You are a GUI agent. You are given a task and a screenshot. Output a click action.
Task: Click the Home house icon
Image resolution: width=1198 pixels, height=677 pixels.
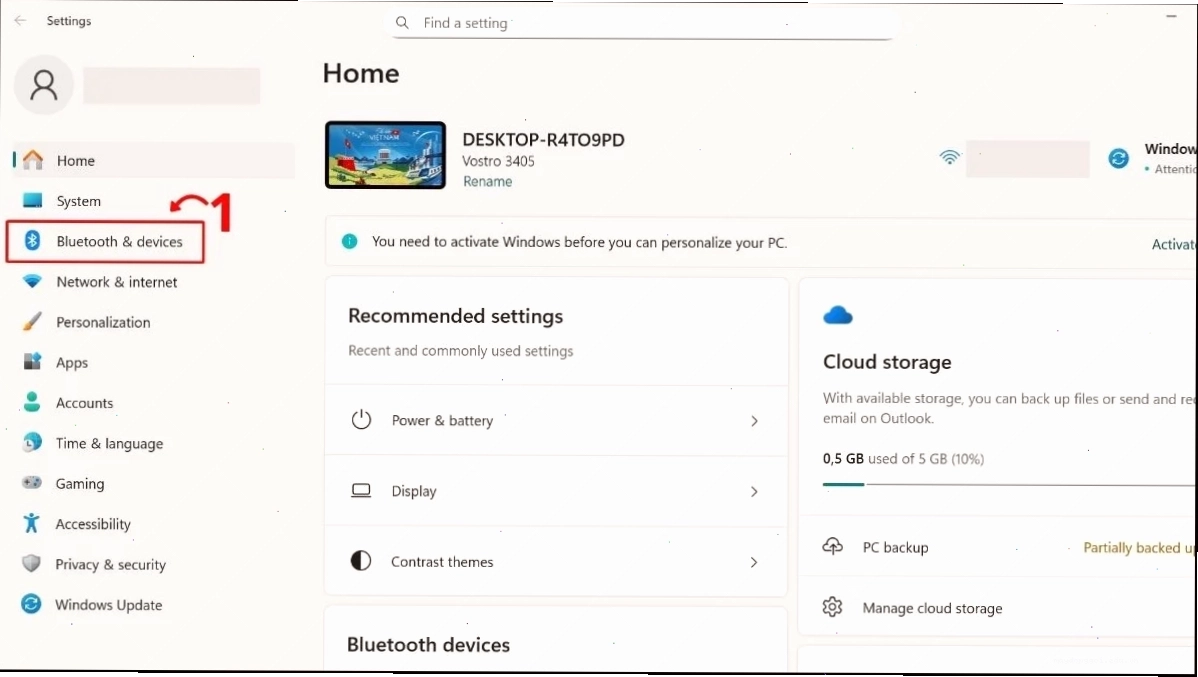32,160
